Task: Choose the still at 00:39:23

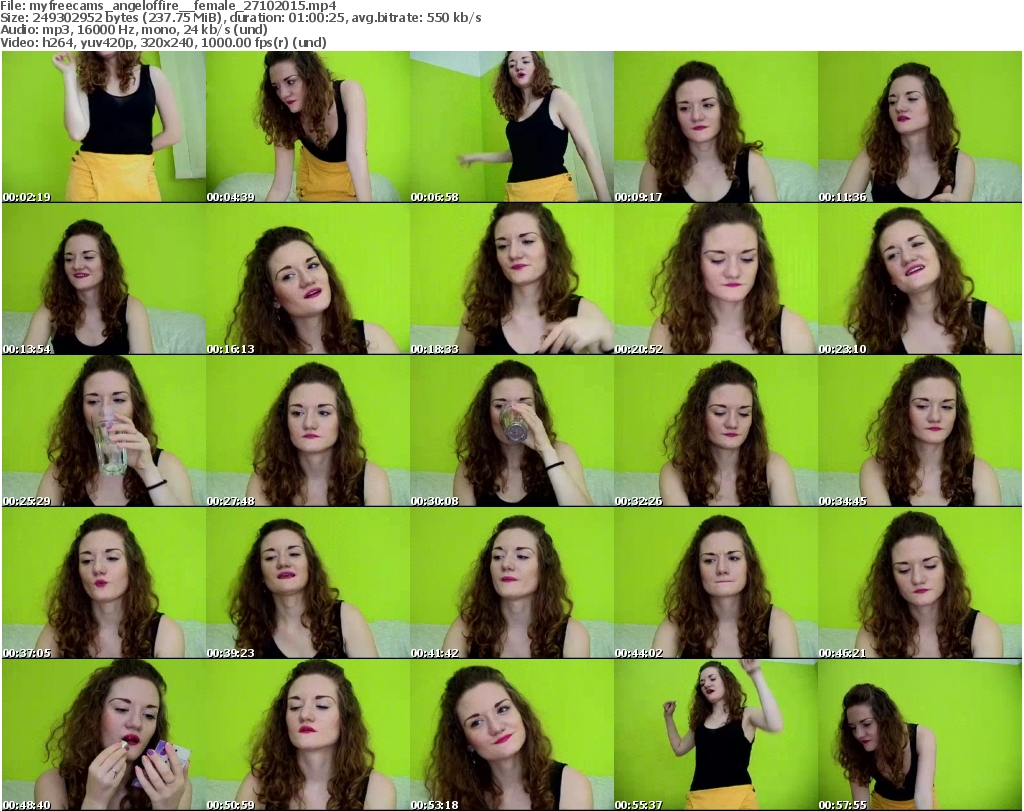Action: coord(308,583)
